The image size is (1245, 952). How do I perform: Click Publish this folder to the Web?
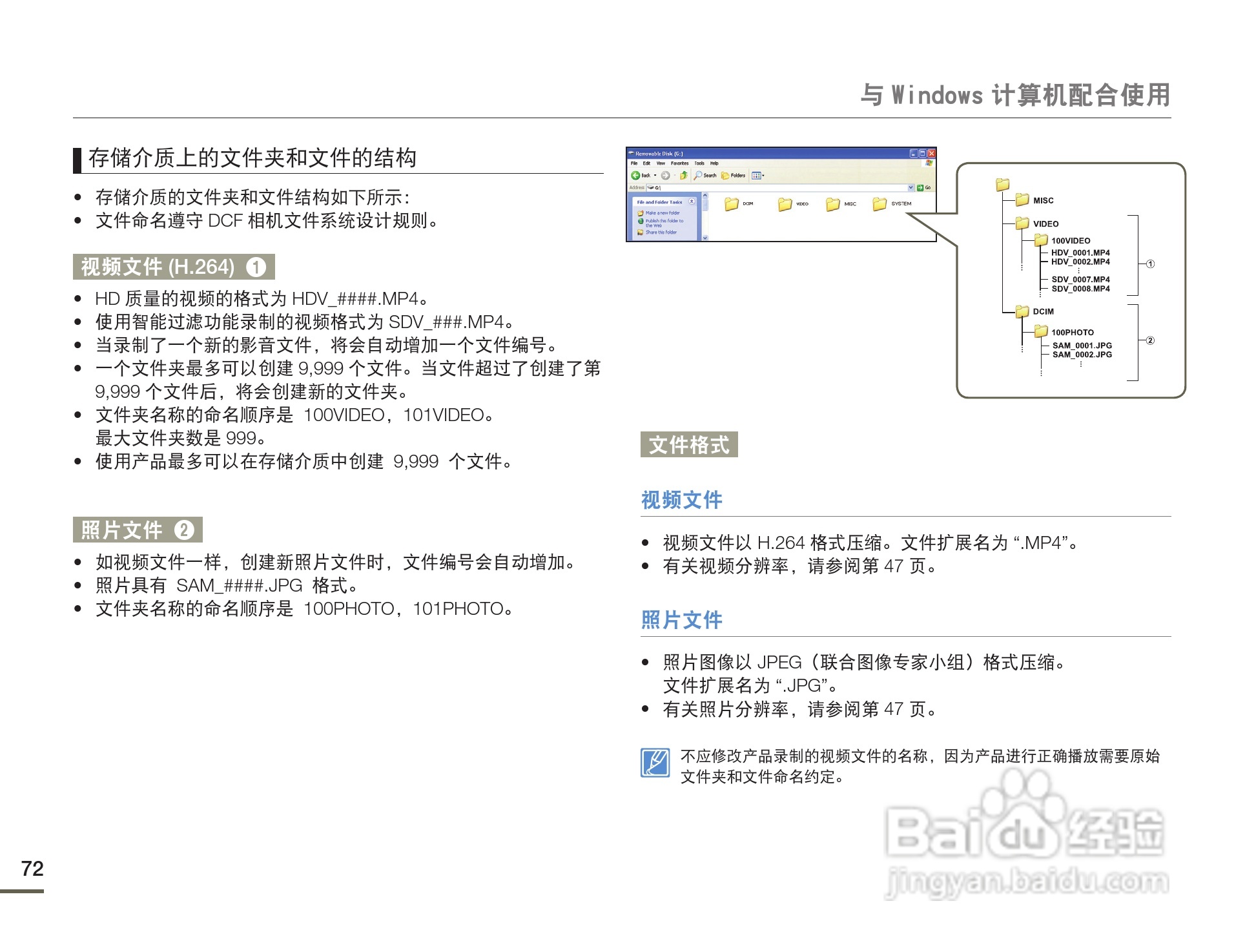664,223
